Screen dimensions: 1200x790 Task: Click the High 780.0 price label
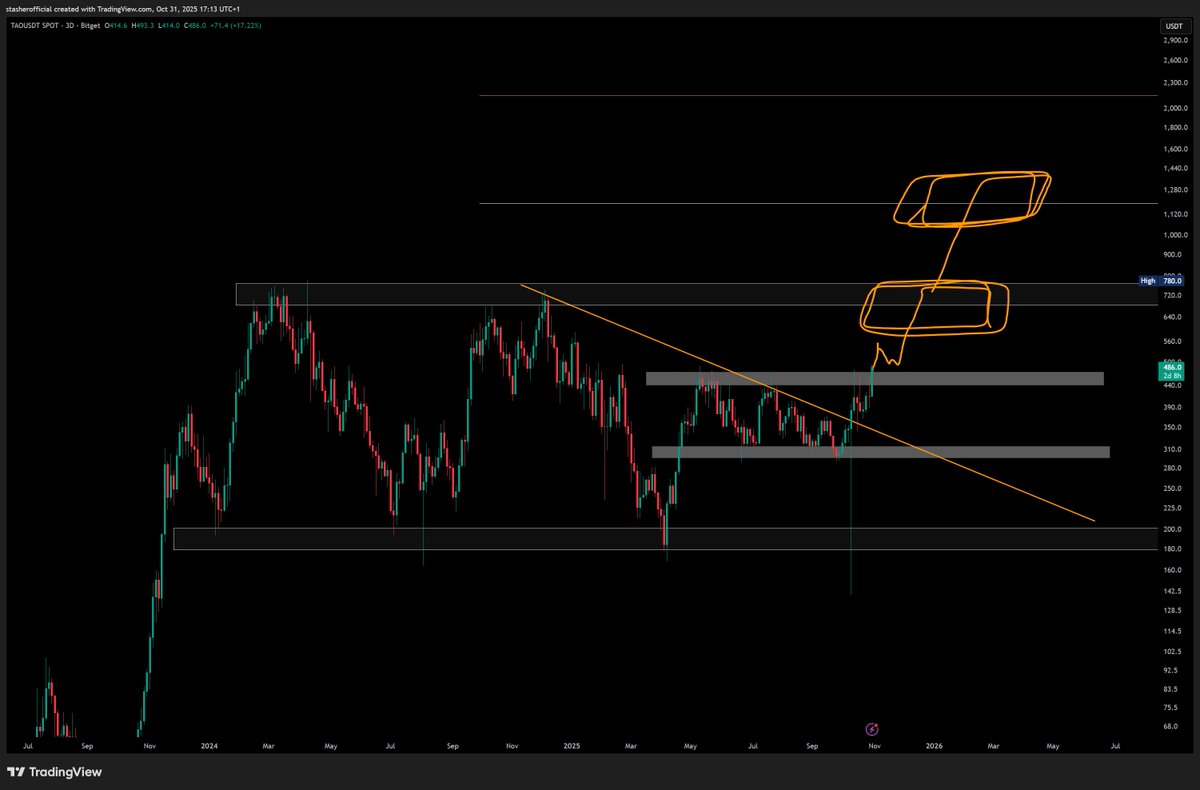click(1163, 281)
